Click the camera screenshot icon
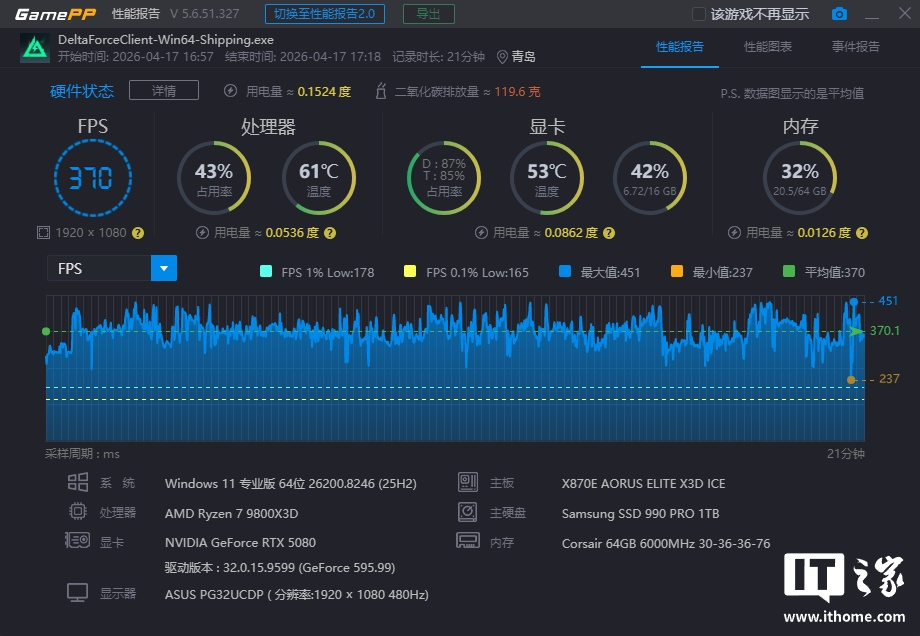The height and width of the screenshot is (636, 920). tap(839, 14)
